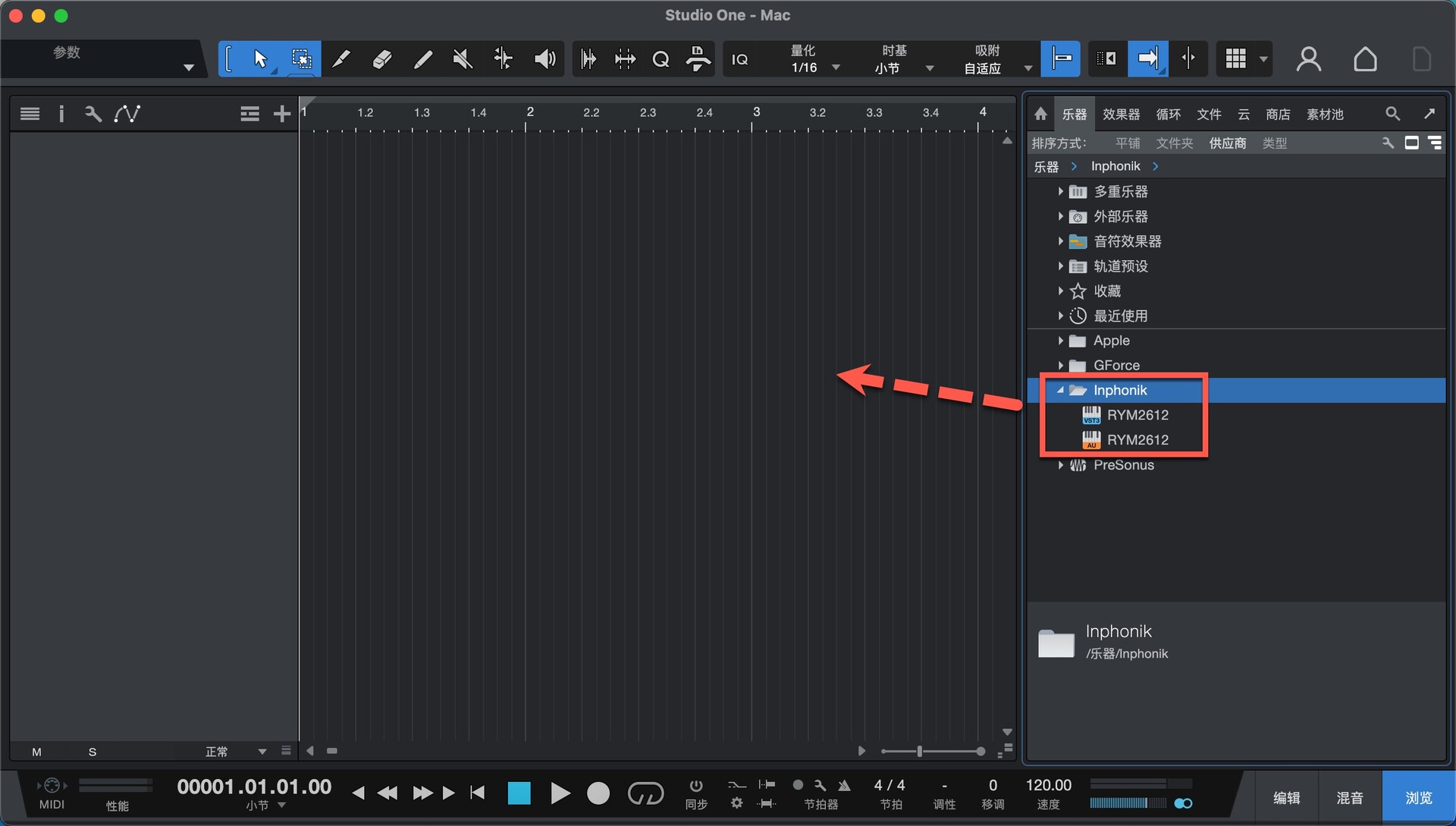Toggle the Loop playback button
1456x826 pixels.
(x=645, y=793)
